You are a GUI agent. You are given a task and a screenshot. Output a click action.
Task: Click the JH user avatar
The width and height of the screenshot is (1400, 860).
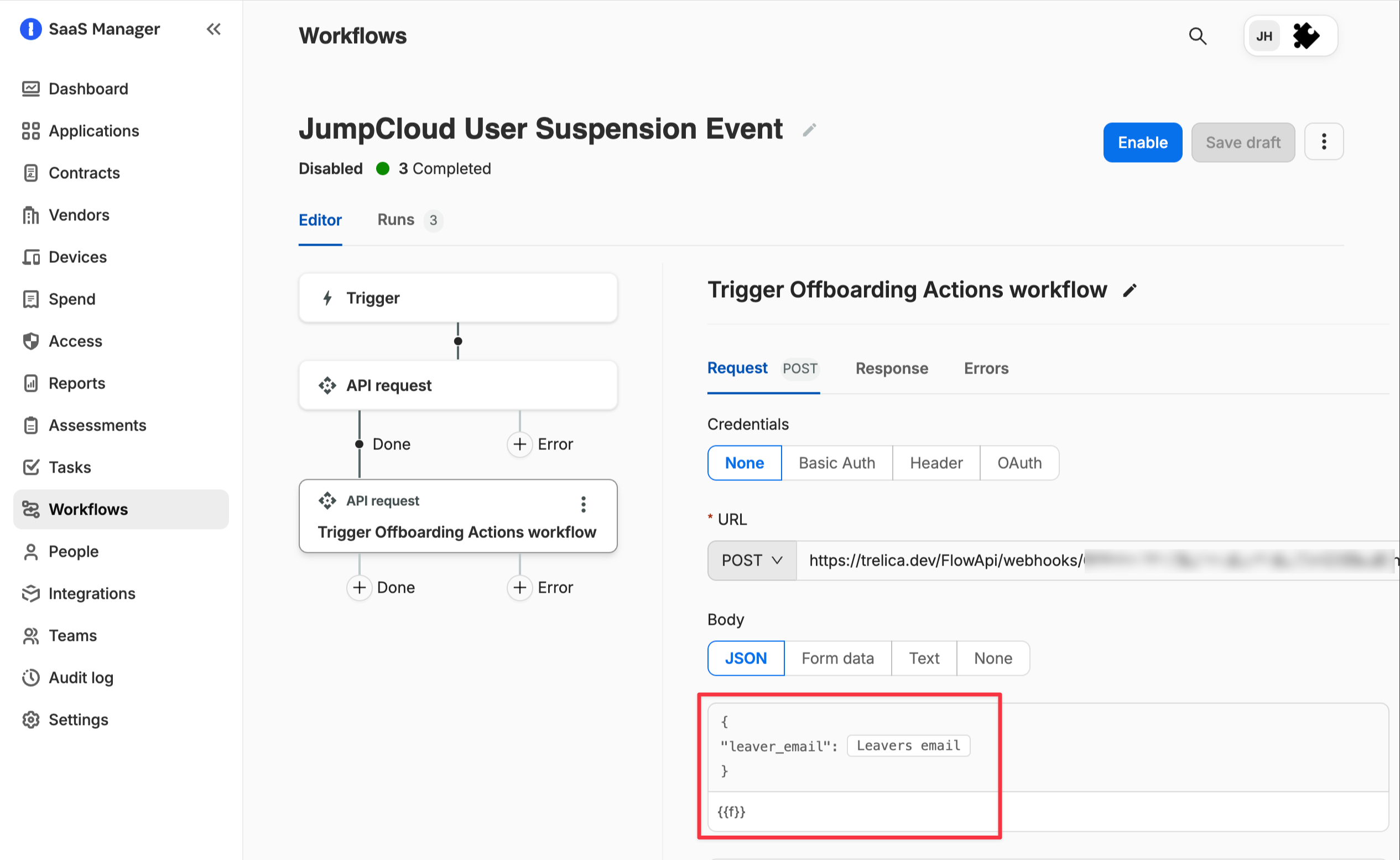coord(1264,37)
